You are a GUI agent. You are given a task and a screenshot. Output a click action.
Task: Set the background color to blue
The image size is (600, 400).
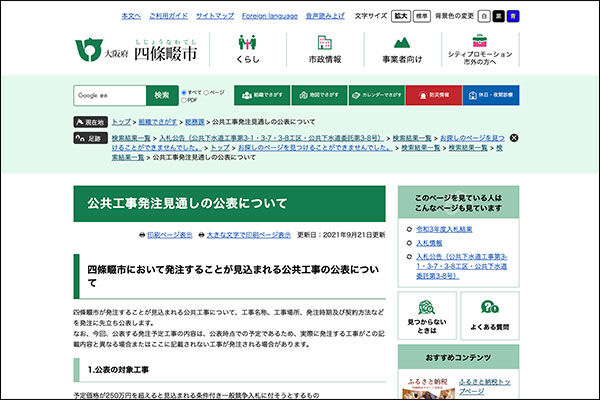(x=513, y=16)
